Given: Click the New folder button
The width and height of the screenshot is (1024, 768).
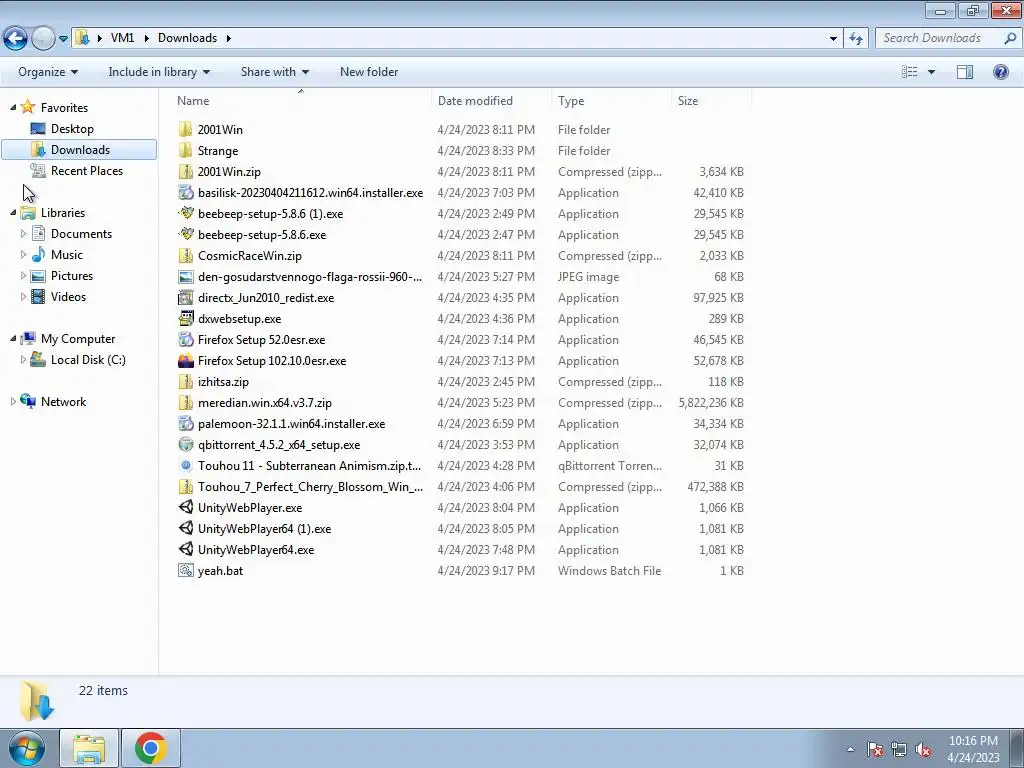Looking at the screenshot, I should click(369, 72).
